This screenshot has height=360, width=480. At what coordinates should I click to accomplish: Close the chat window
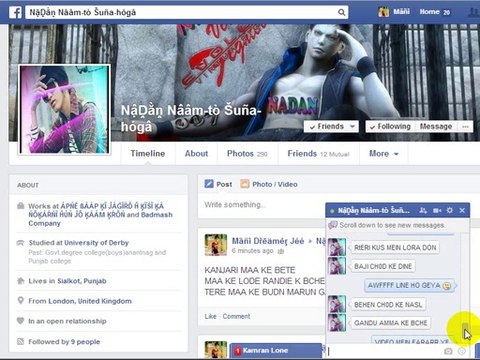pos(462,210)
